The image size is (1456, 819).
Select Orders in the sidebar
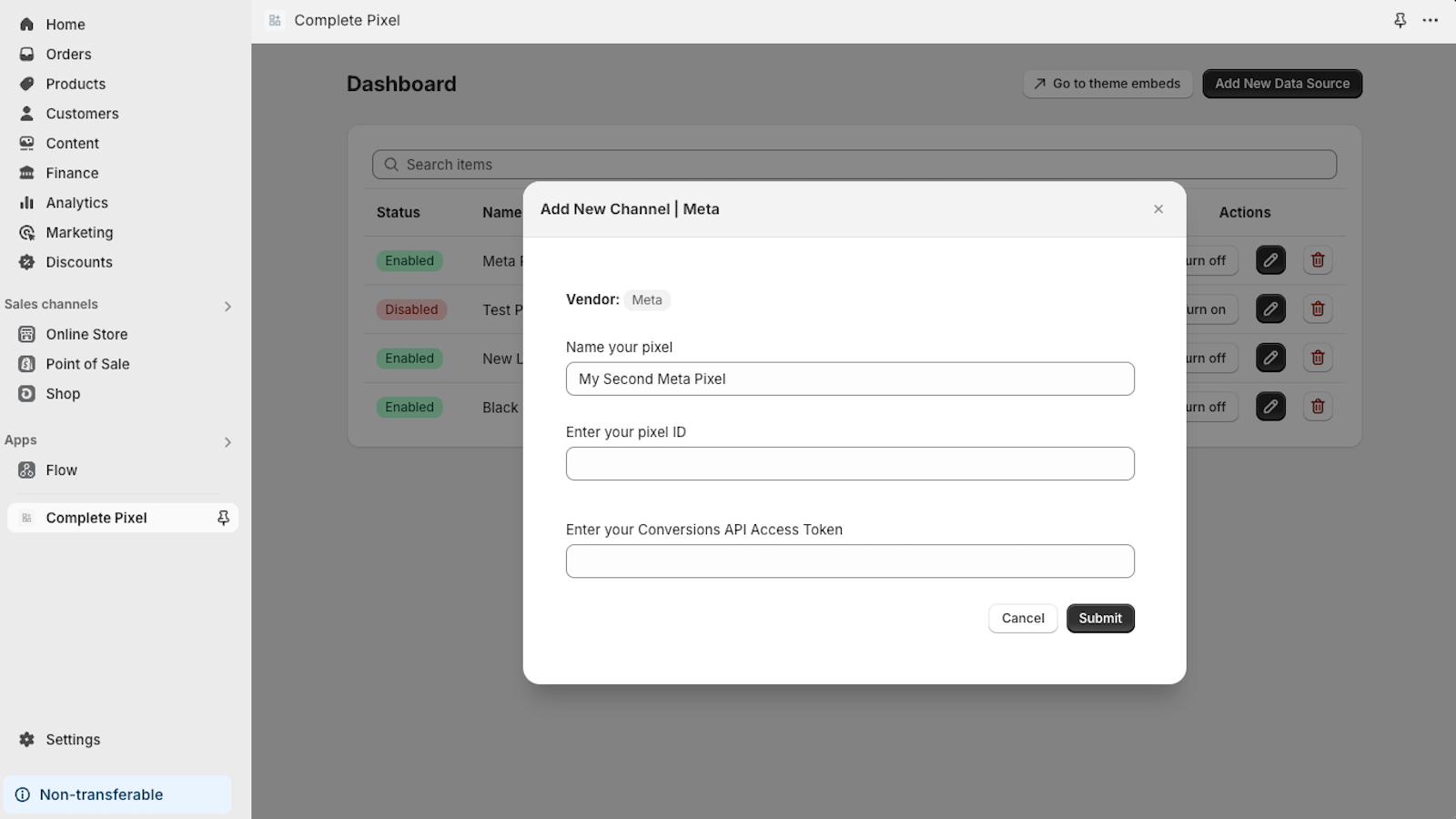68,54
